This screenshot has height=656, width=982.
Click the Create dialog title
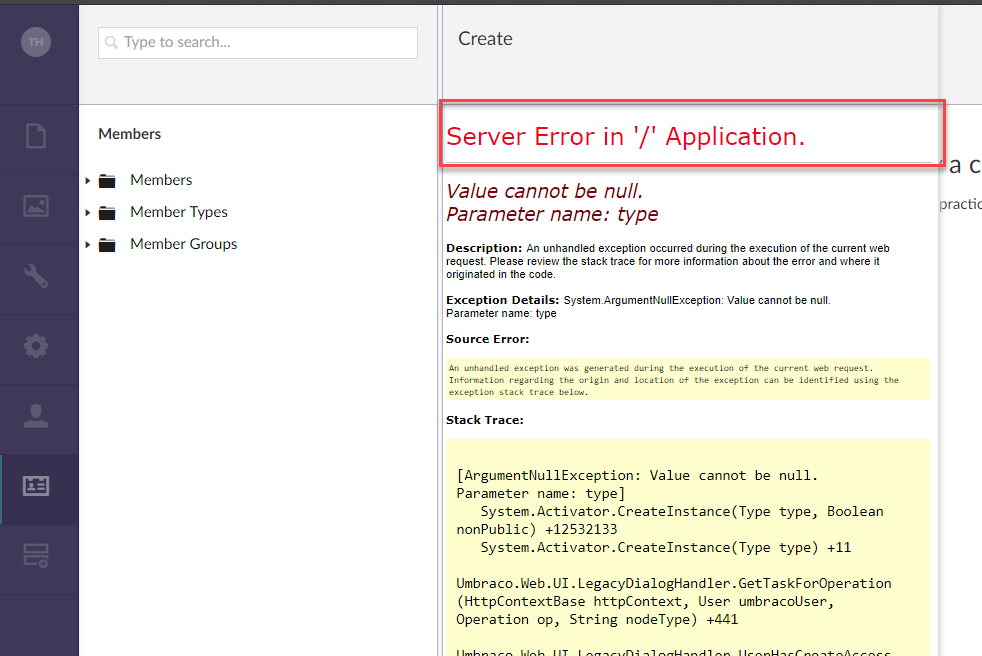tap(485, 39)
